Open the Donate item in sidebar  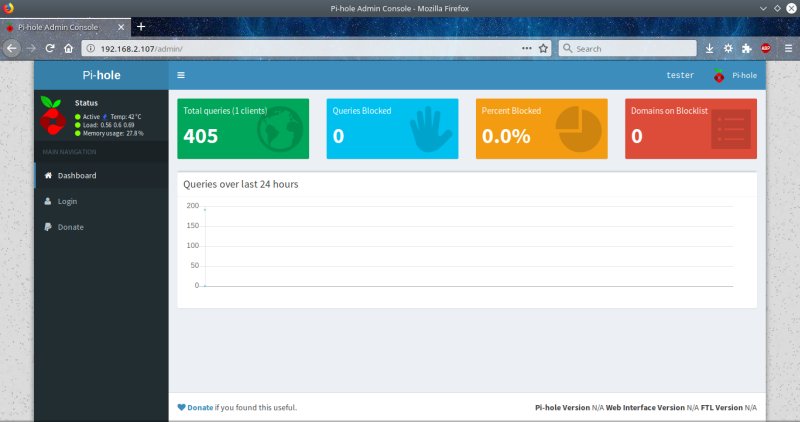[x=70, y=227]
